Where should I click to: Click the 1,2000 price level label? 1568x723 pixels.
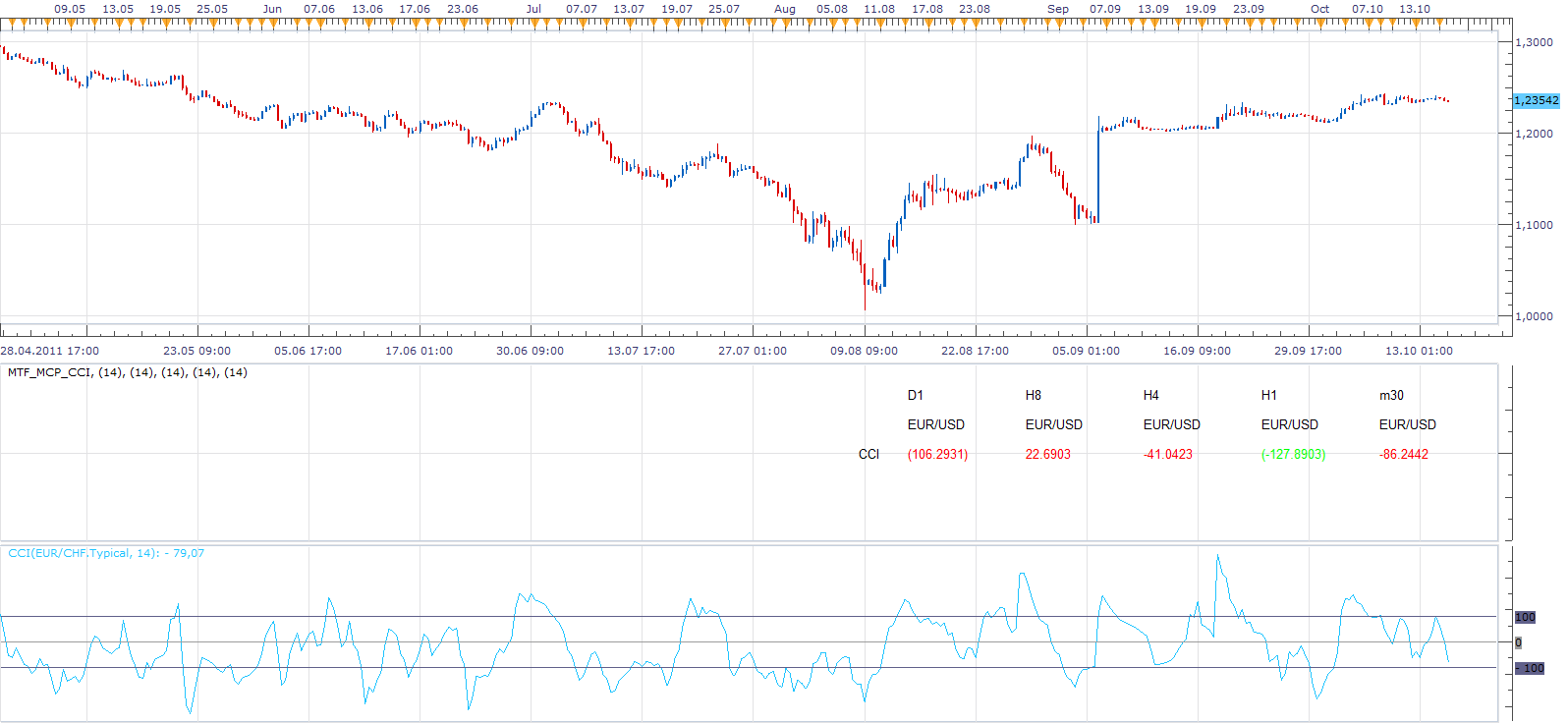(1534, 134)
